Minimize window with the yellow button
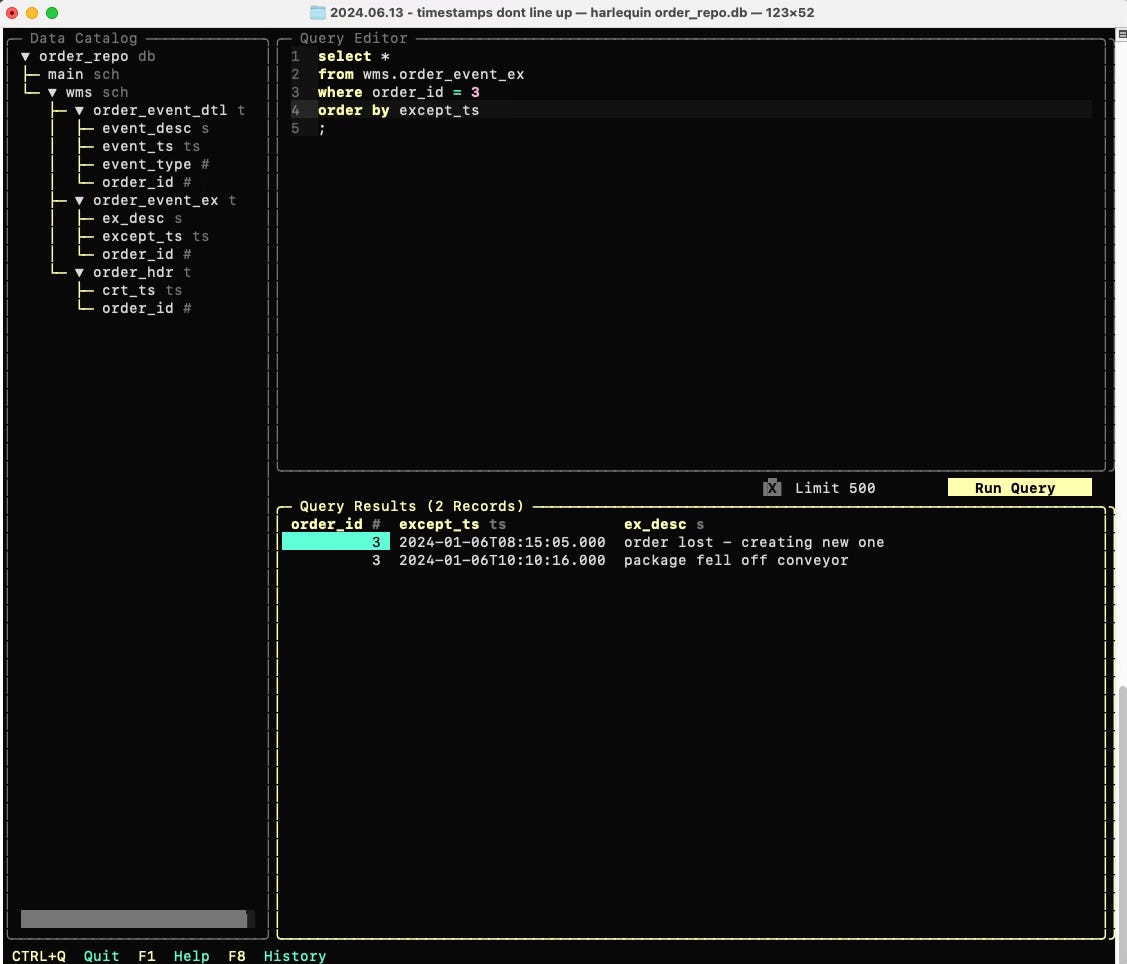1127x964 pixels. (x=32, y=12)
